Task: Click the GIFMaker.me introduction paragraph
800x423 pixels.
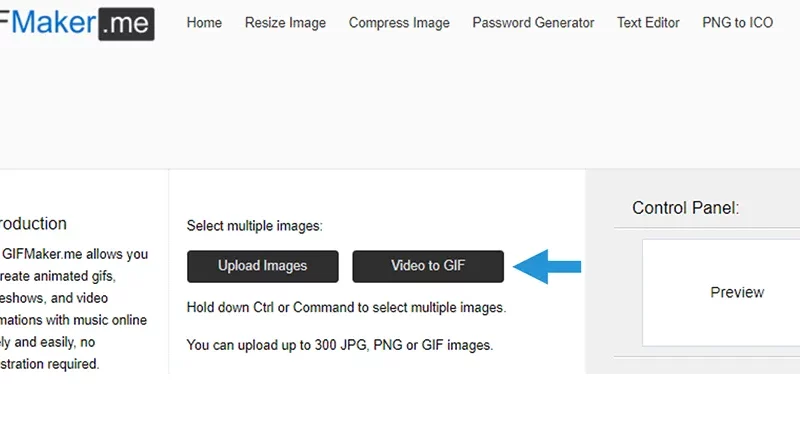Action: click(x=74, y=309)
